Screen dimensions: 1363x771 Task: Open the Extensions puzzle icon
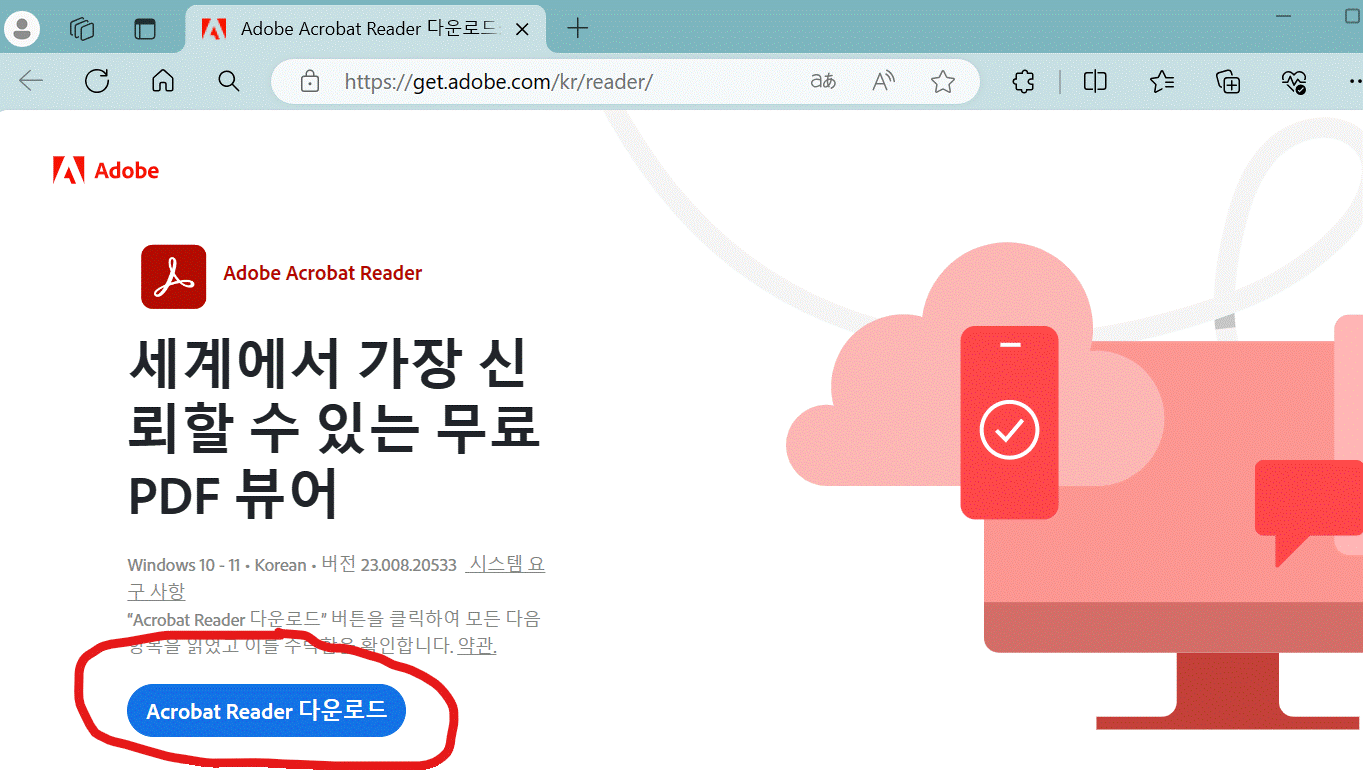coord(1024,81)
